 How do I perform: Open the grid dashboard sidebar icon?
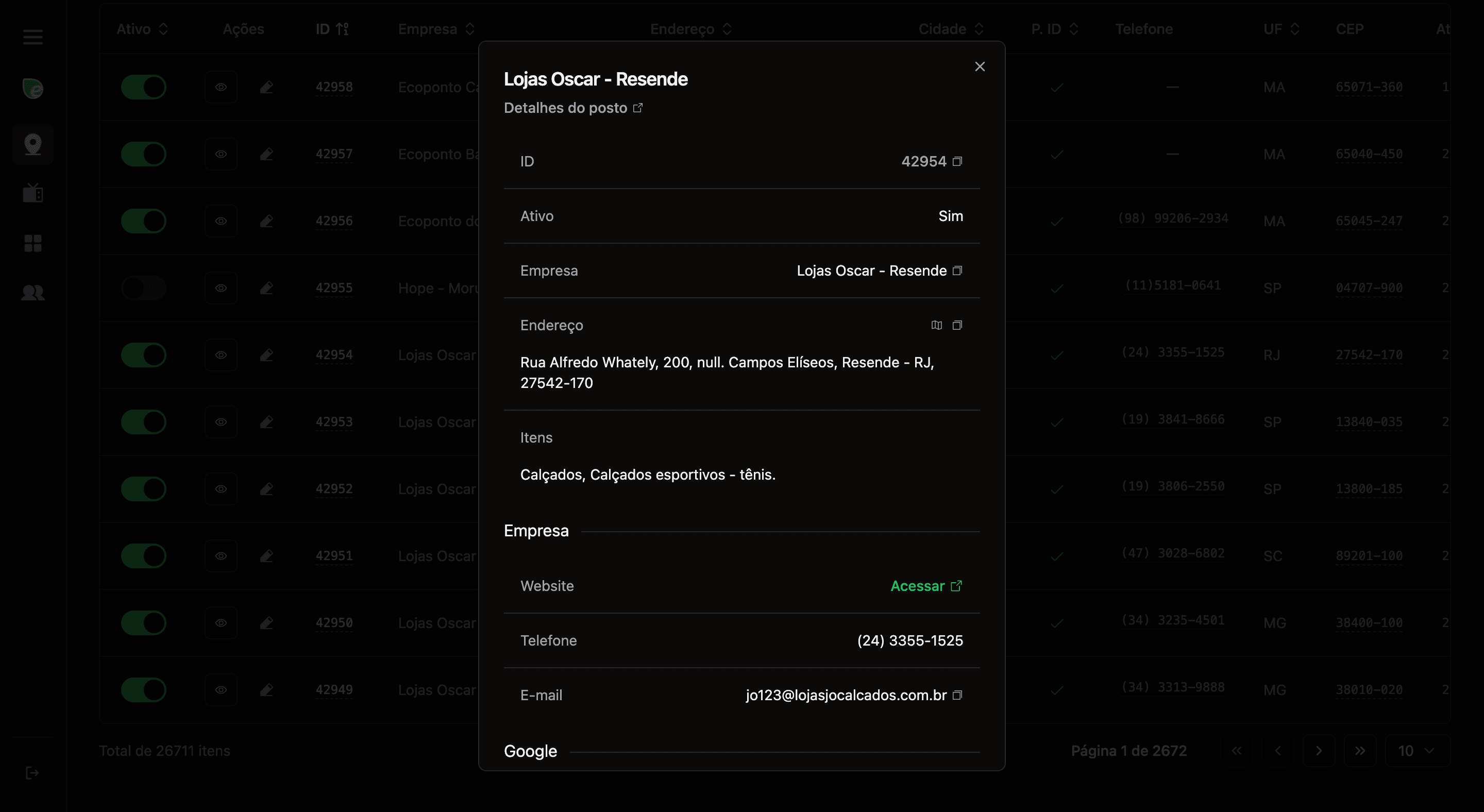click(x=33, y=243)
